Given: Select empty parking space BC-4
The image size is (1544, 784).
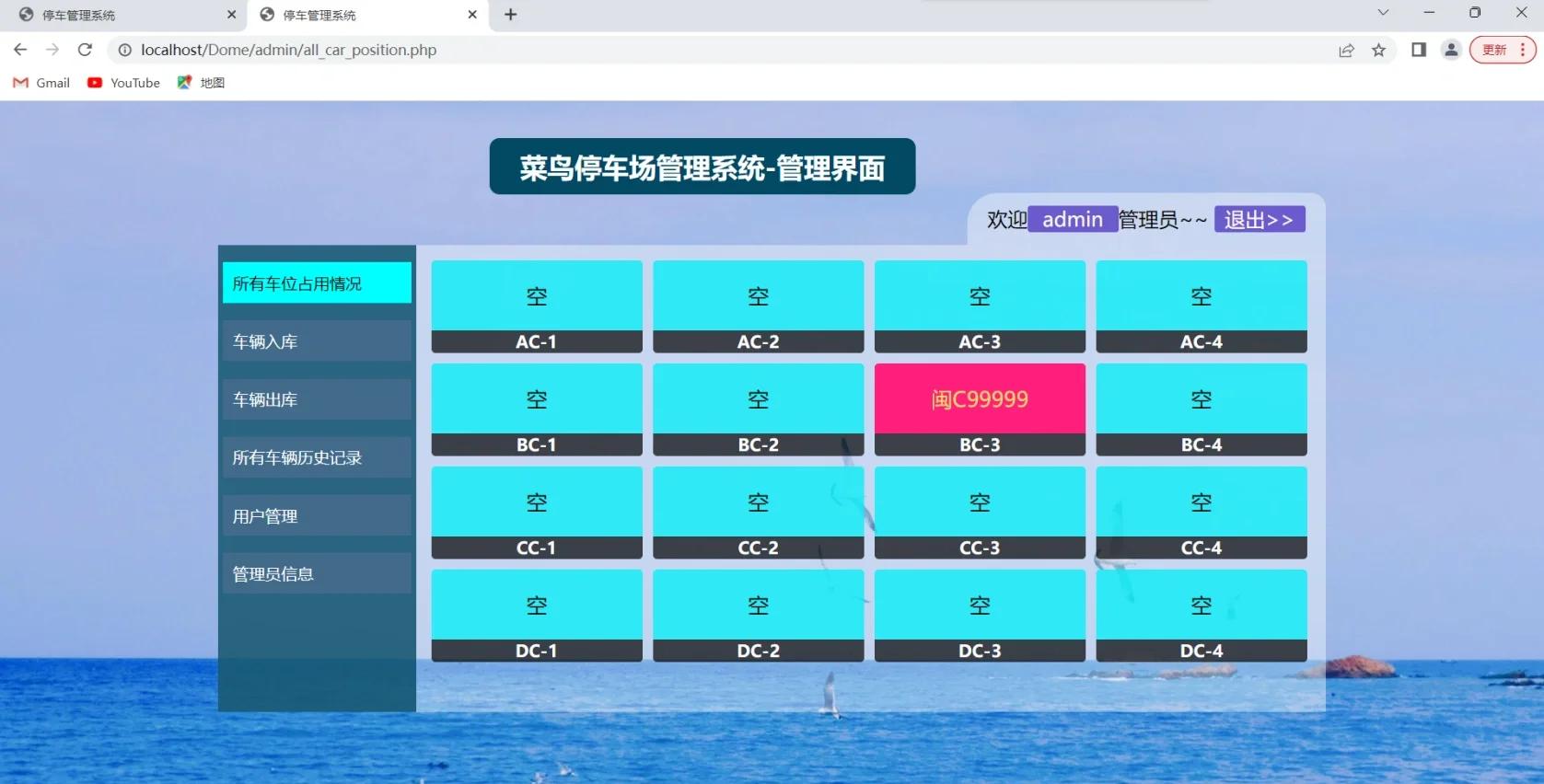Looking at the screenshot, I should tap(1202, 409).
